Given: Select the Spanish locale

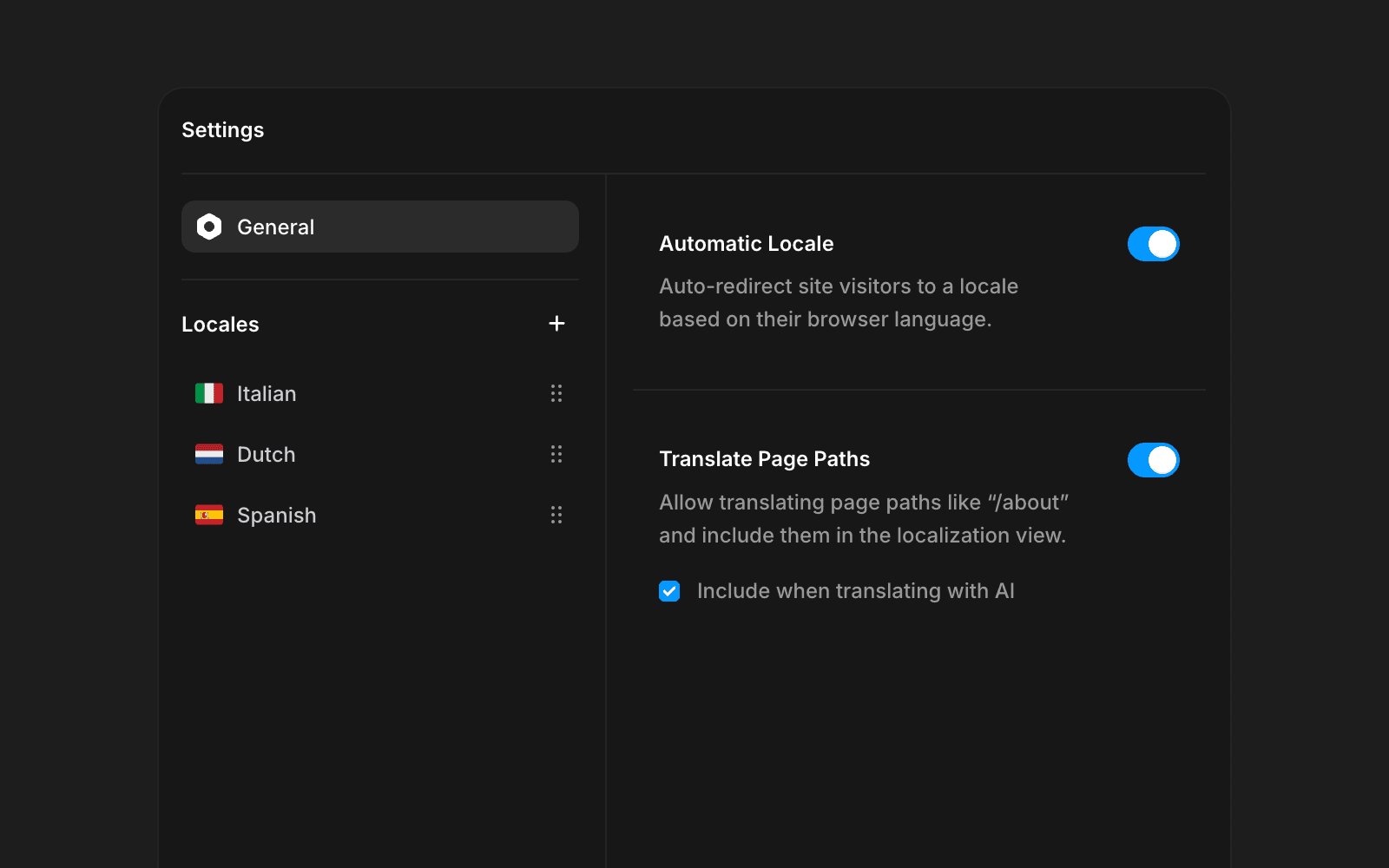Looking at the screenshot, I should 276,516.
